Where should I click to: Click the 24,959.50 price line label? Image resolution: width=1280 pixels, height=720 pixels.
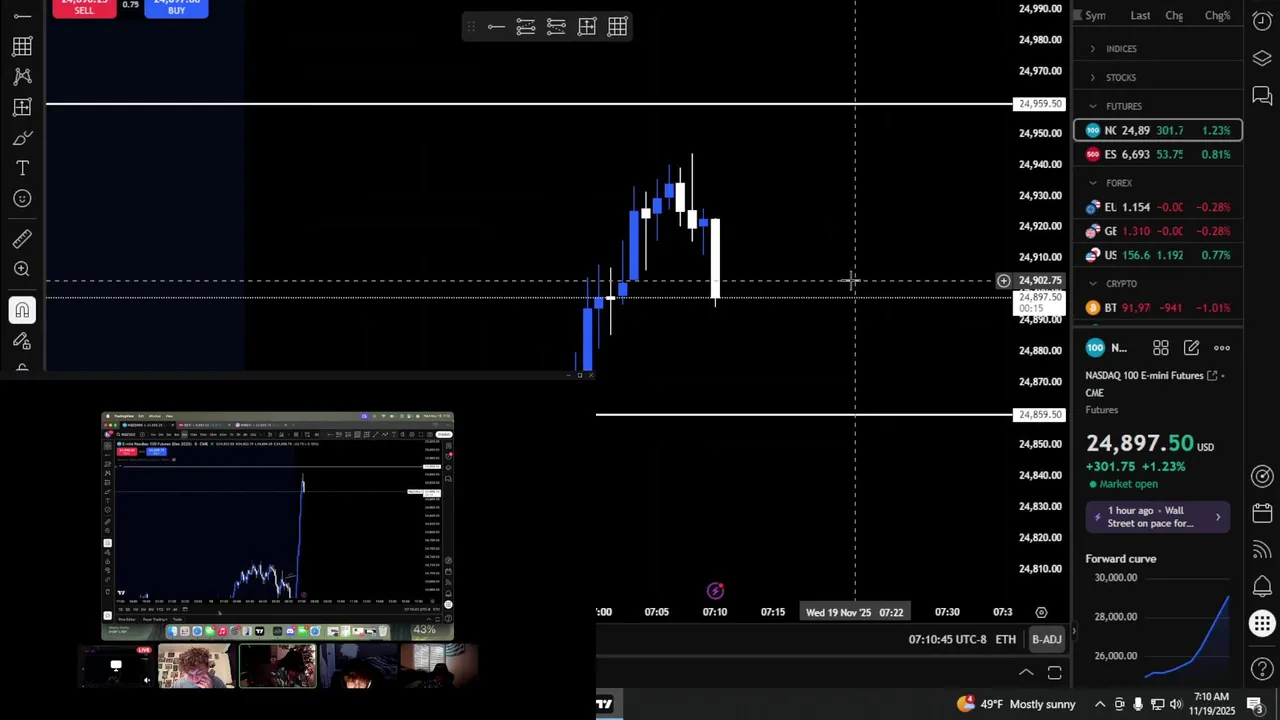coord(1040,104)
